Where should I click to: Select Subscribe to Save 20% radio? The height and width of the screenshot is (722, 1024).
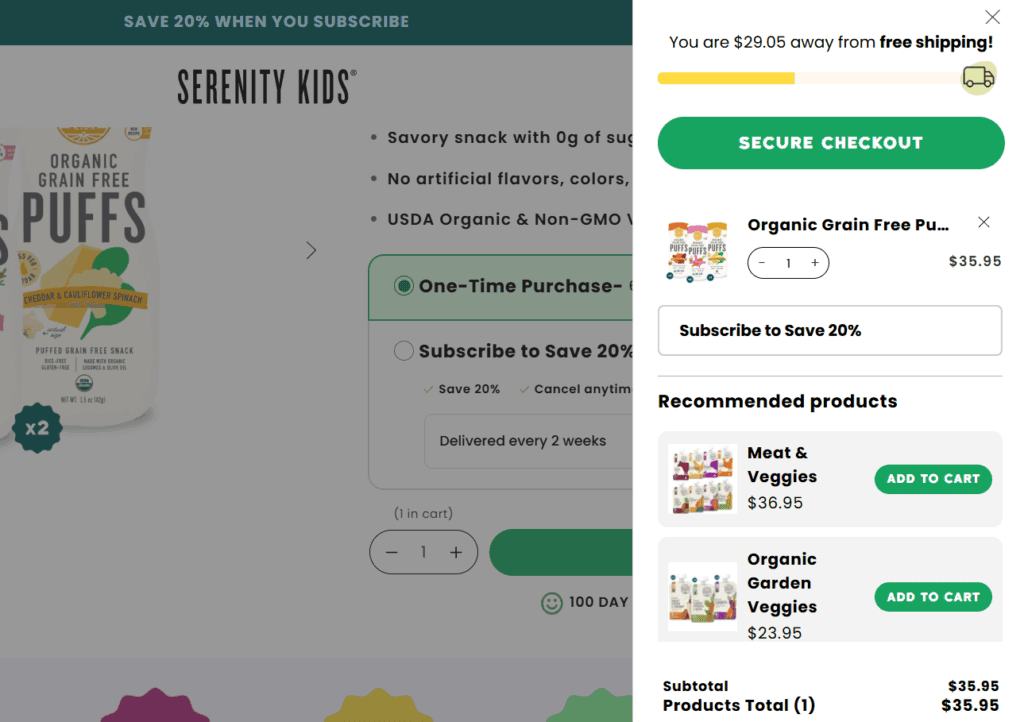tap(404, 351)
